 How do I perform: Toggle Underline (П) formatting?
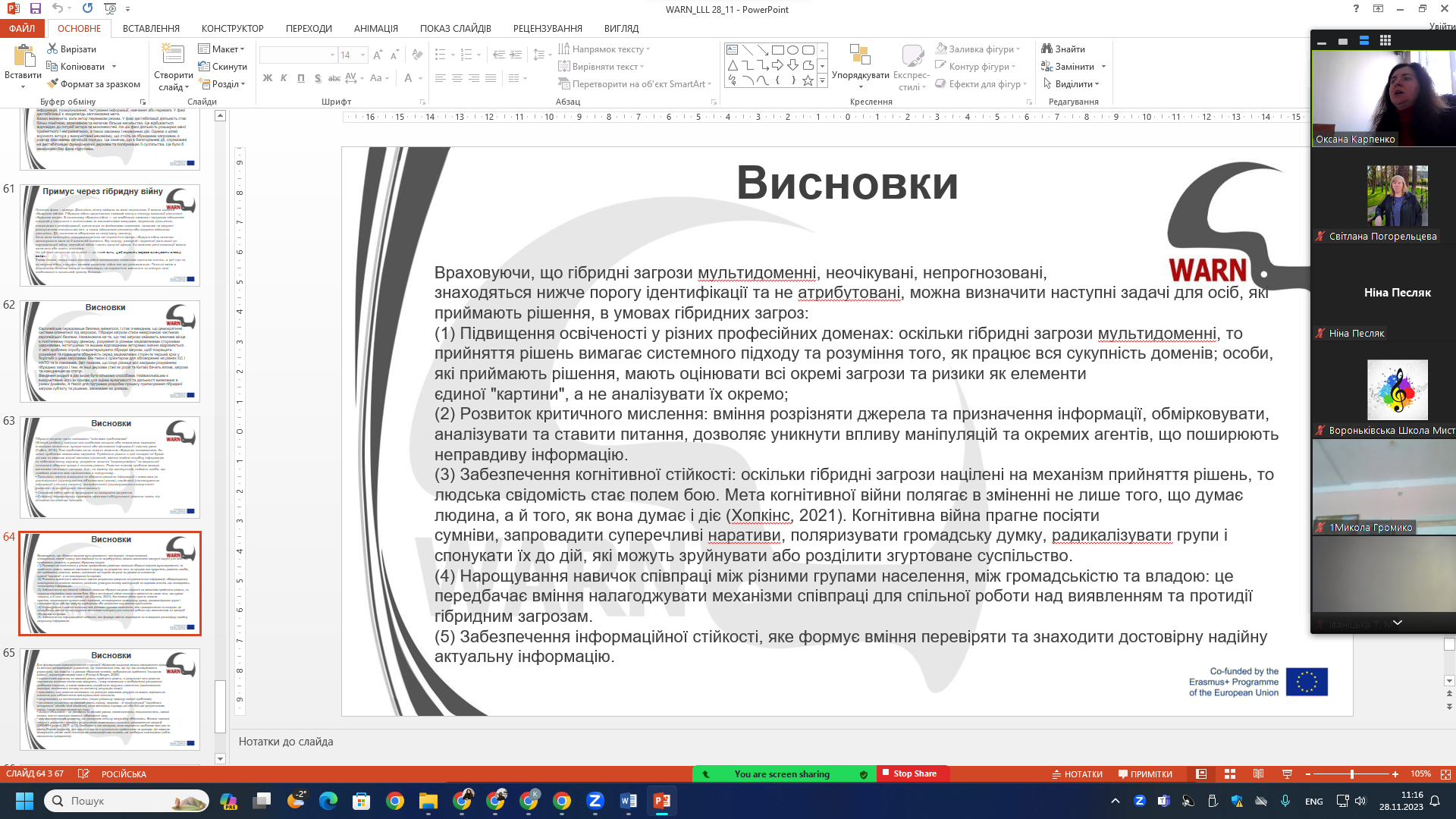301,77
